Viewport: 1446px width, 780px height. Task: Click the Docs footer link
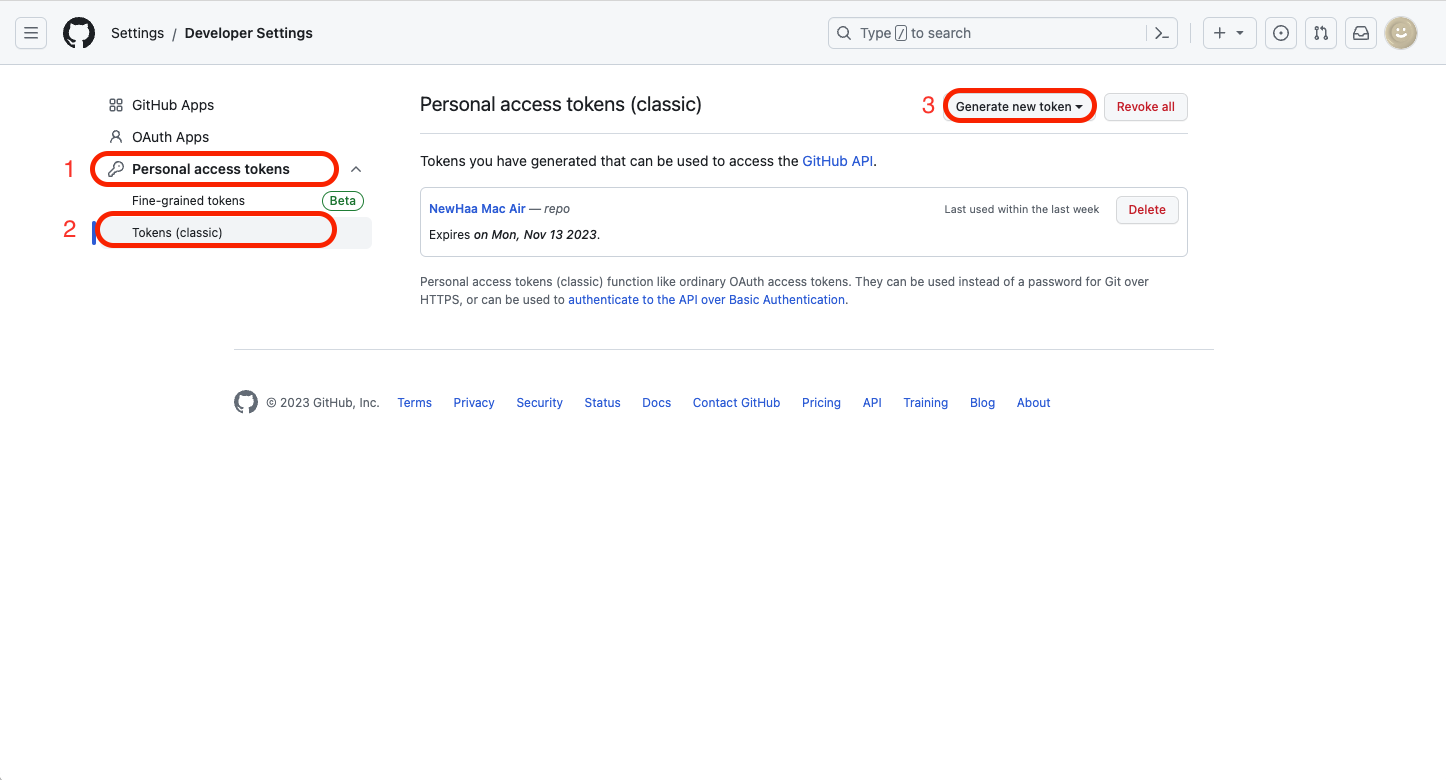pos(657,403)
